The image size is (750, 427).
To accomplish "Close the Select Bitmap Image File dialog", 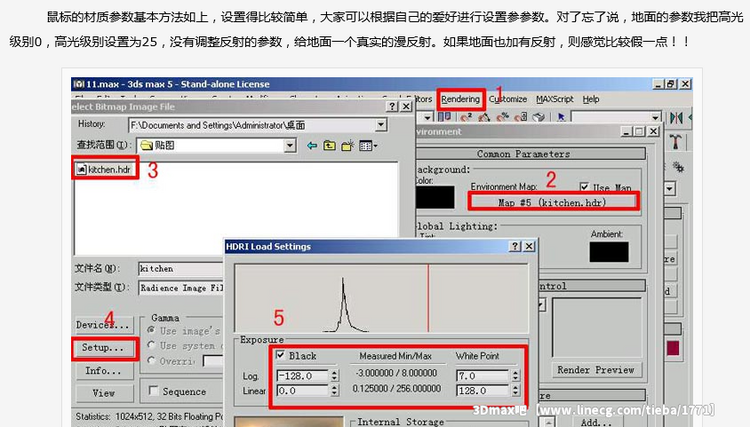I will click(x=406, y=106).
